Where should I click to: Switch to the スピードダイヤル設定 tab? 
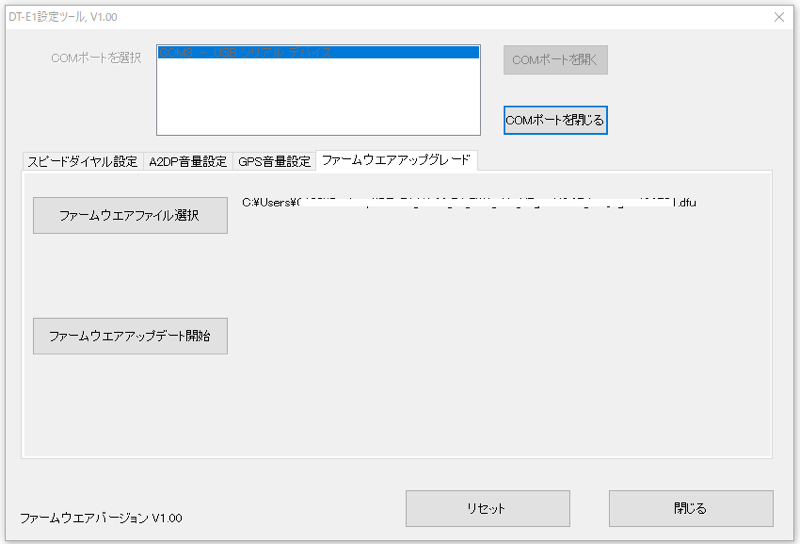tap(83, 161)
